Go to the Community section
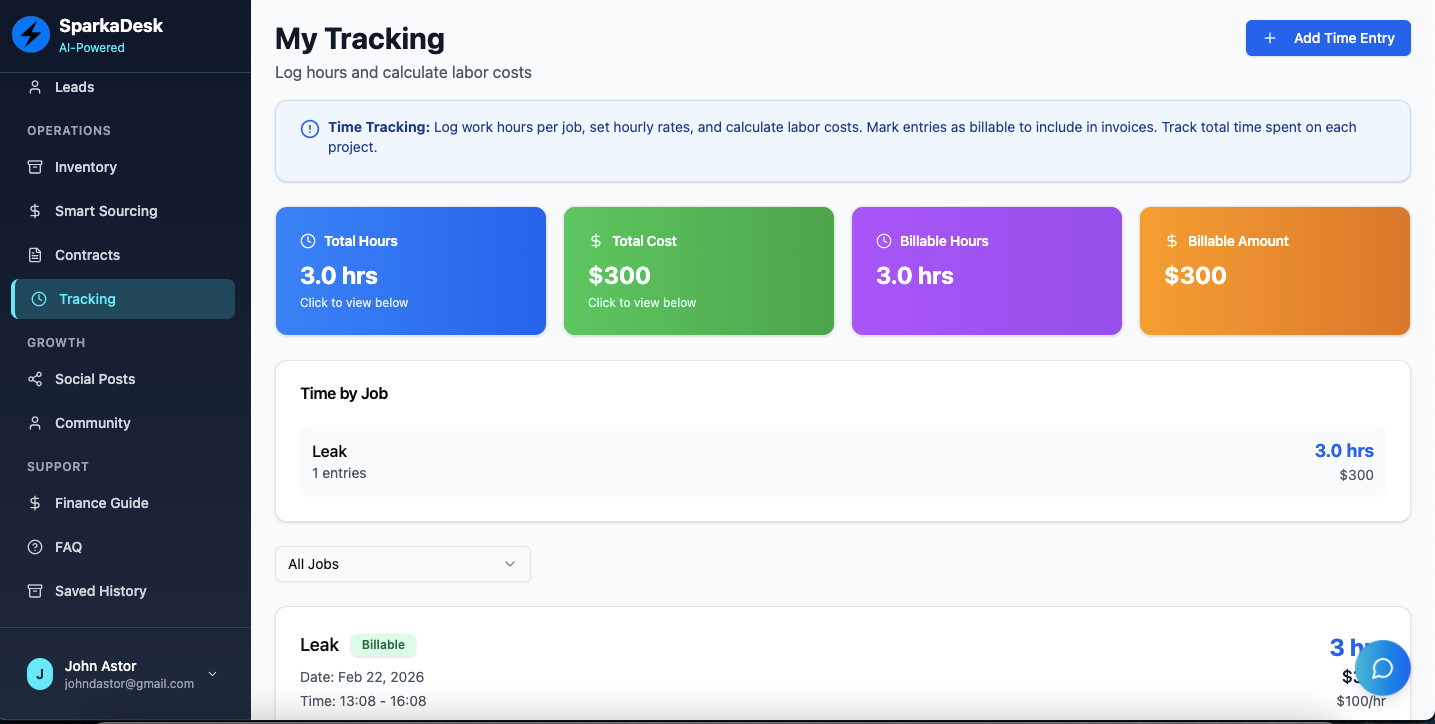This screenshot has width=1435, height=724. pyautogui.click(x=123, y=423)
